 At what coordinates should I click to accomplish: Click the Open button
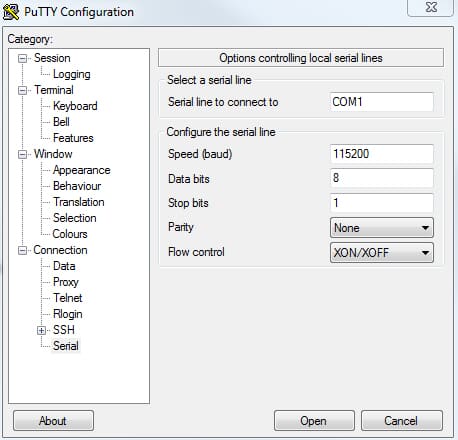click(314, 421)
